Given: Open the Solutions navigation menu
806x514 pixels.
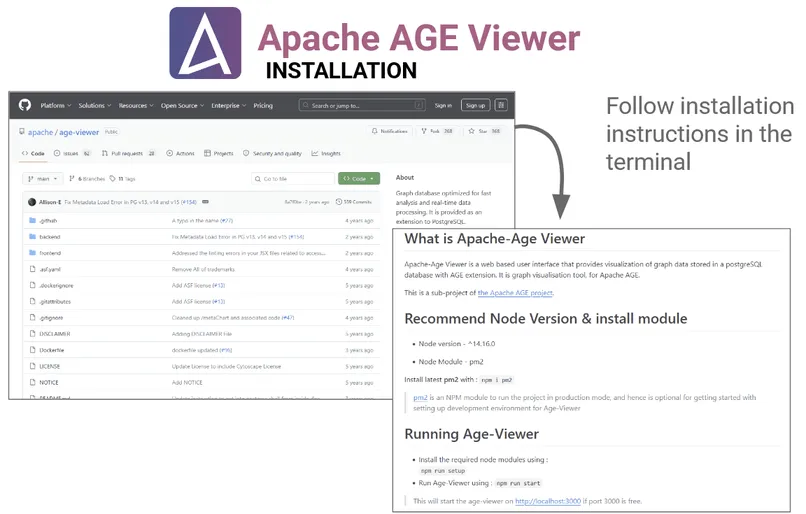Looking at the screenshot, I should (95, 105).
